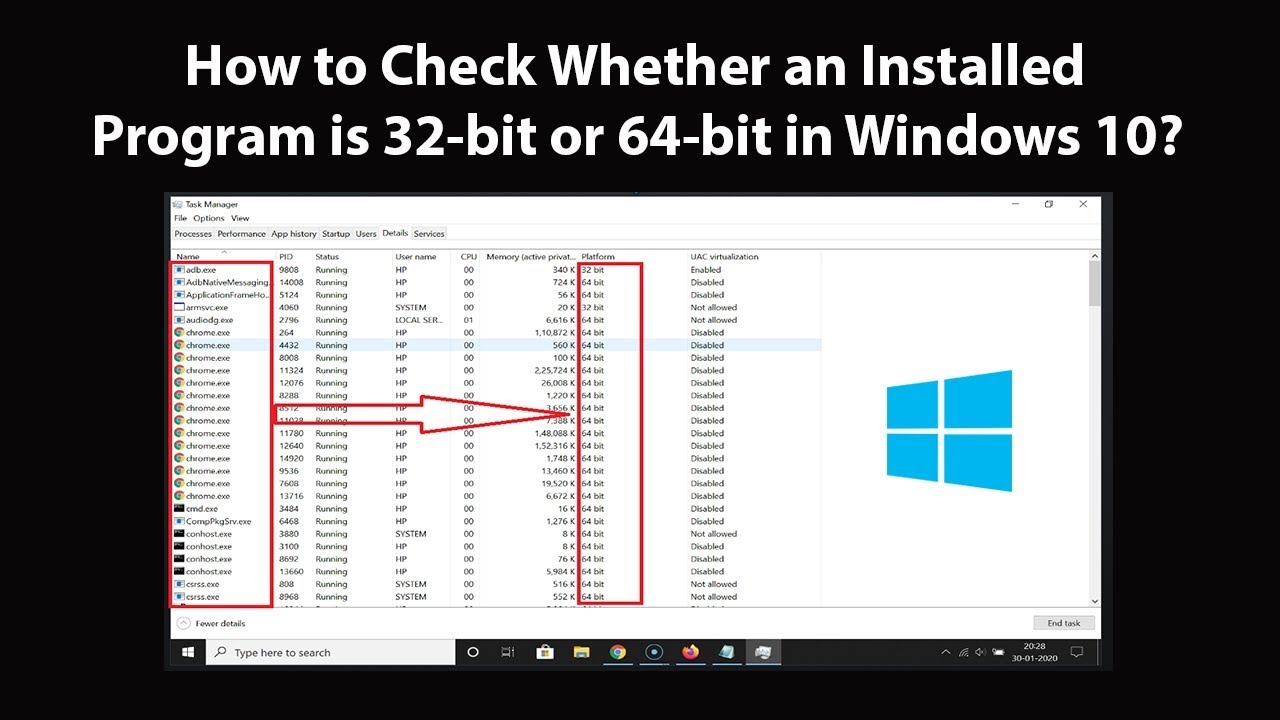Switch to the Performance tab
Viewport: 1280px width, 720px height.
click(242, 234)
